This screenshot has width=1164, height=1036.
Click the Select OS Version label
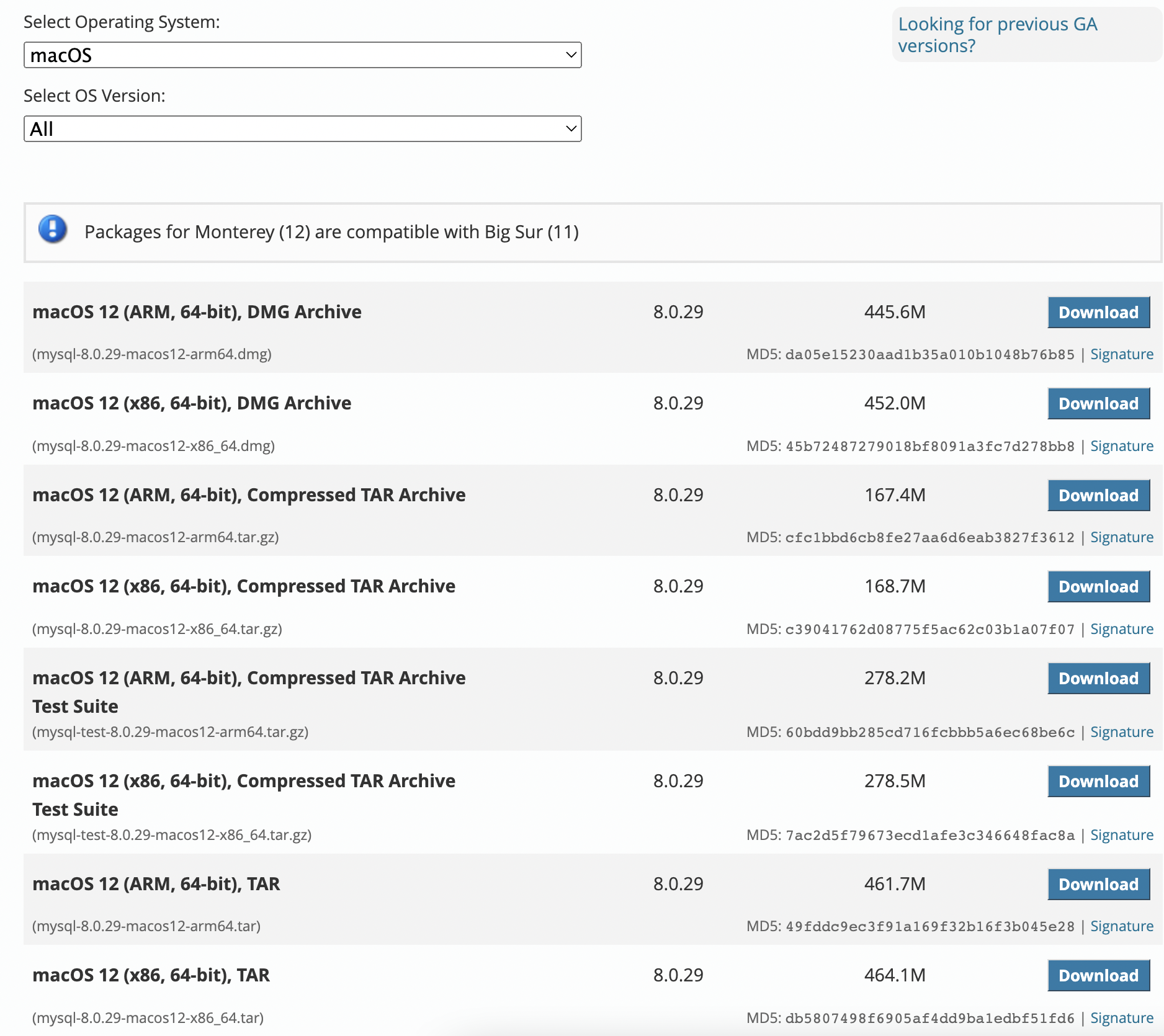click(94, 96)
